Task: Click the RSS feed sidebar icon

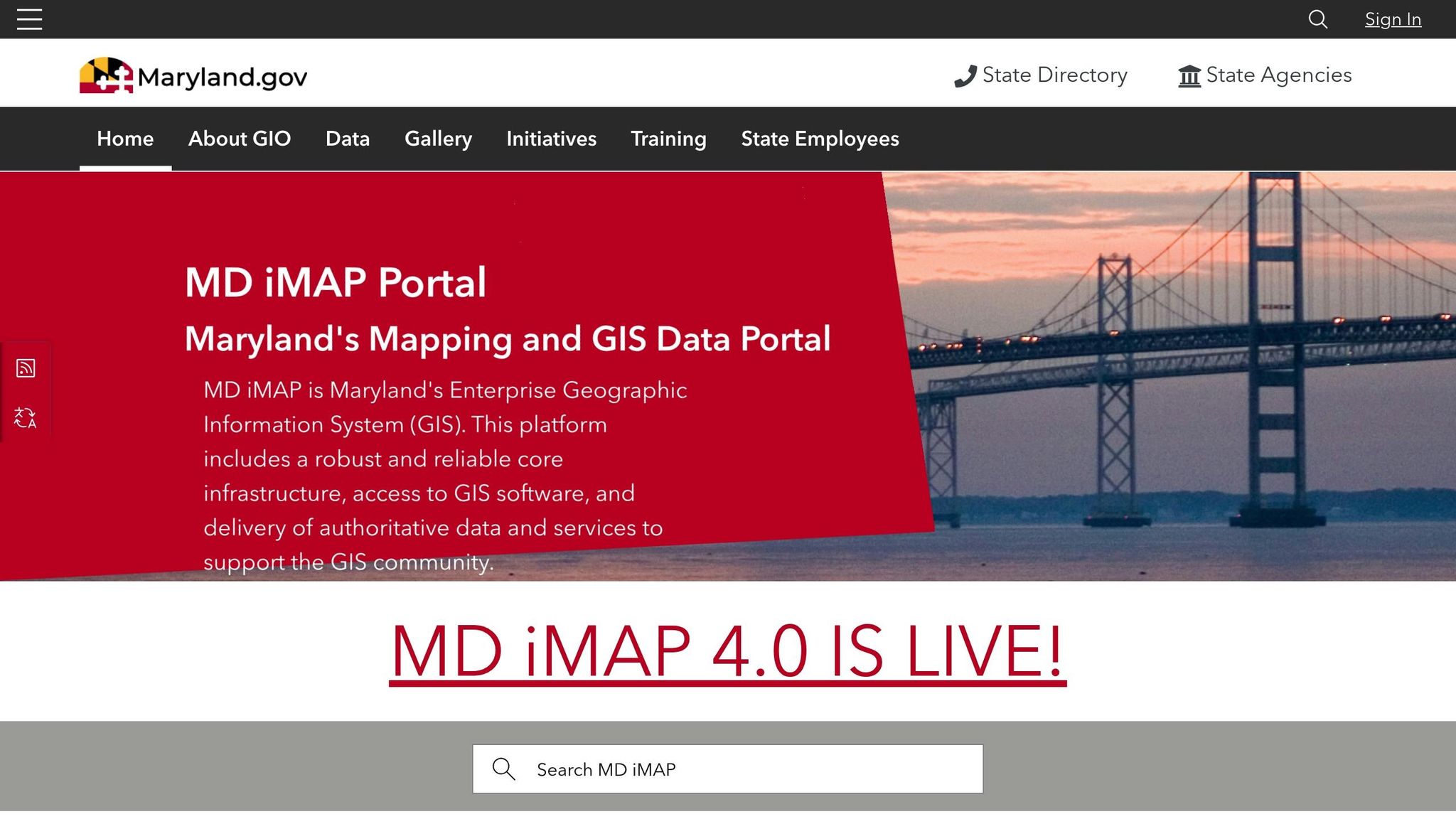Action: point(26,368)
